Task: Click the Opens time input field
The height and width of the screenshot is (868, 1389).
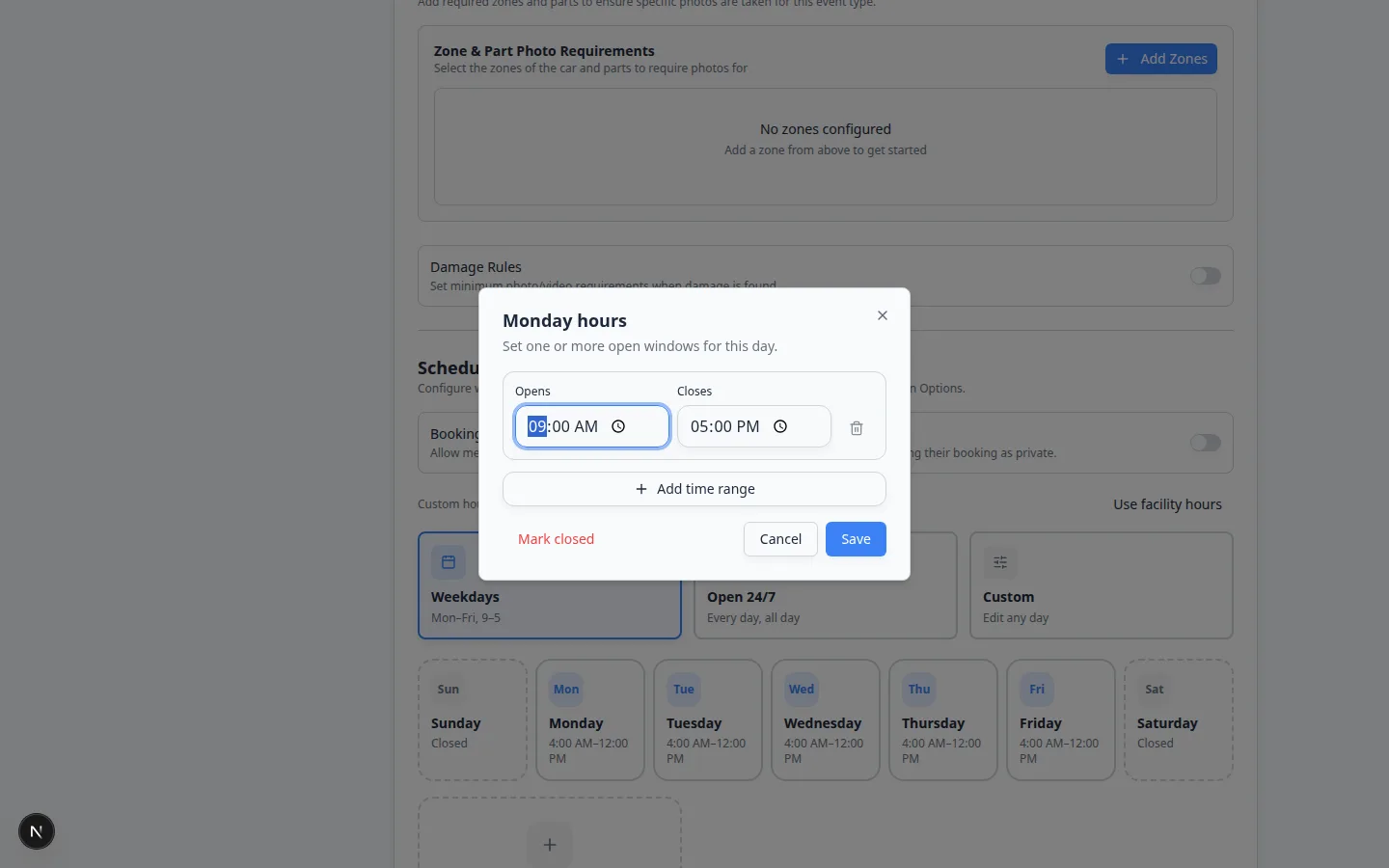Action: pyautogui.click(x=592, y=426)
